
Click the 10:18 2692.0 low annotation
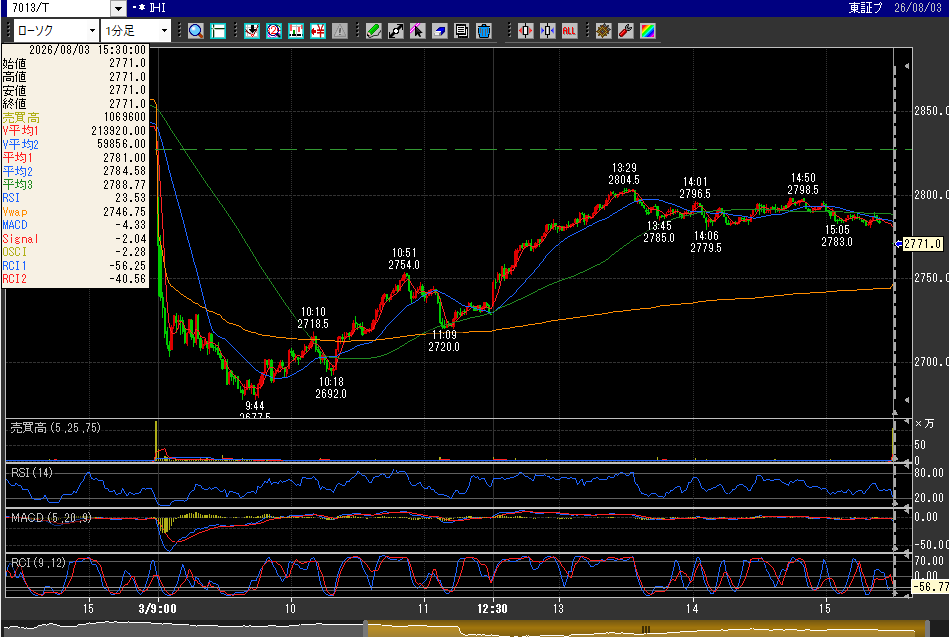click(x=331, y=388)
